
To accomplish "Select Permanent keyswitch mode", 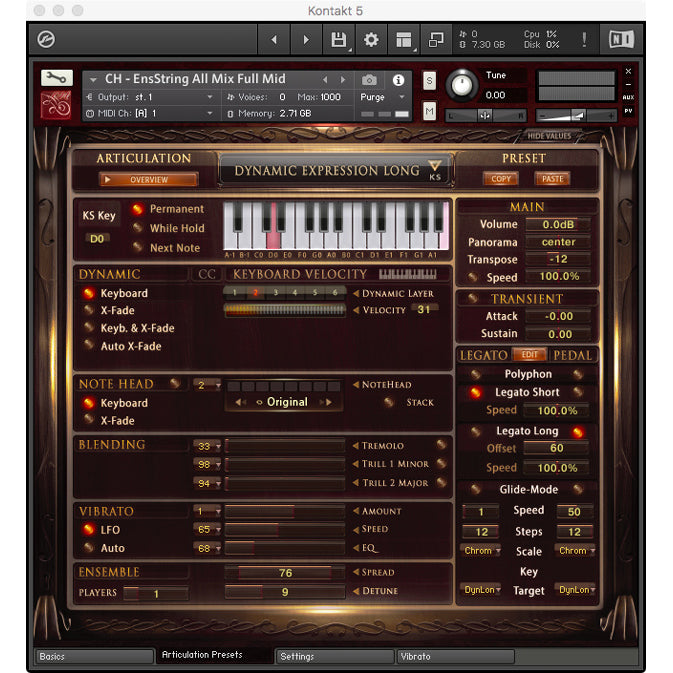I will pos(138,209).
